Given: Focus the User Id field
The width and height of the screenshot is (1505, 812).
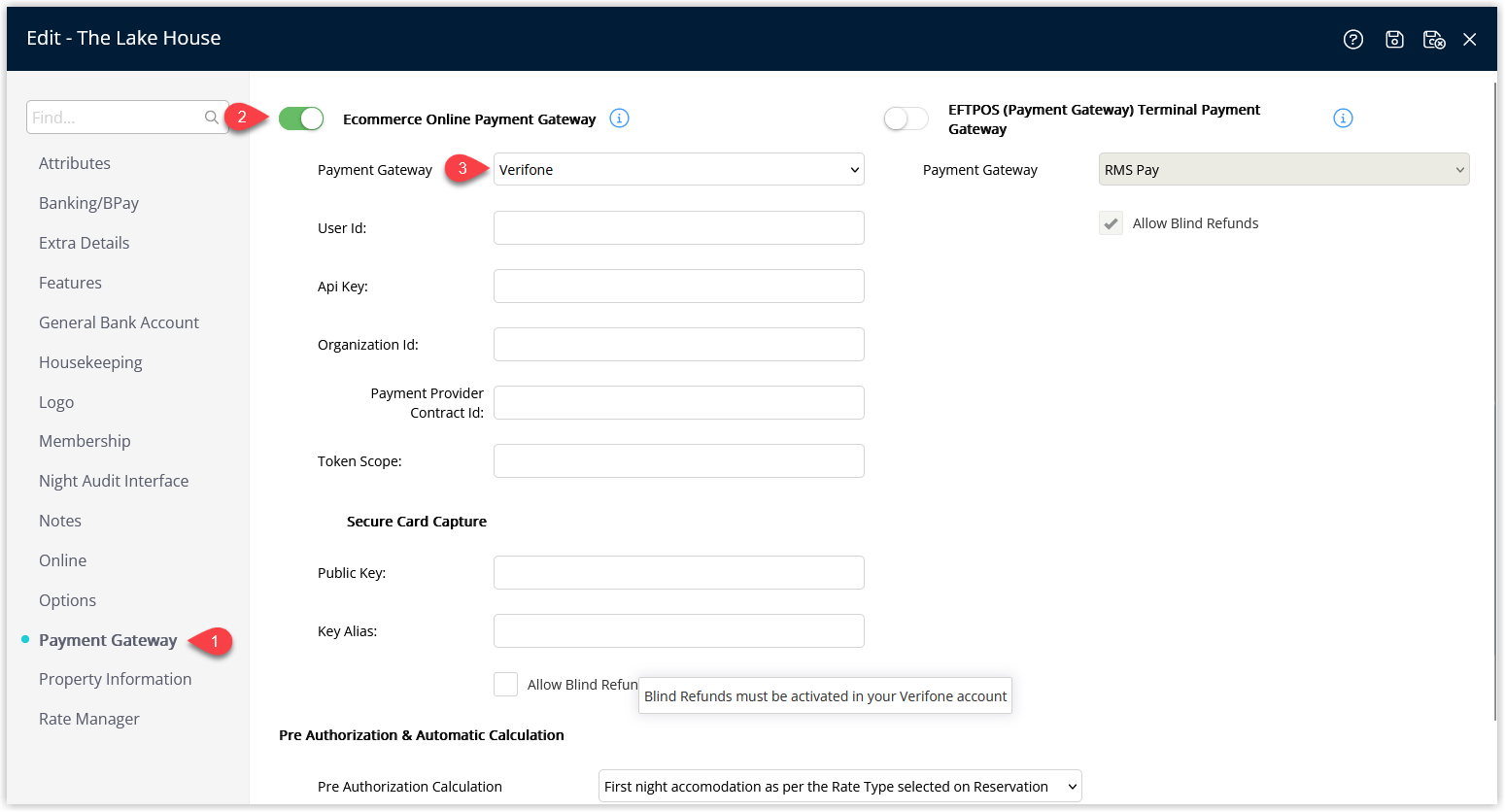Looking at the screenshot, I should coord(679,227).
